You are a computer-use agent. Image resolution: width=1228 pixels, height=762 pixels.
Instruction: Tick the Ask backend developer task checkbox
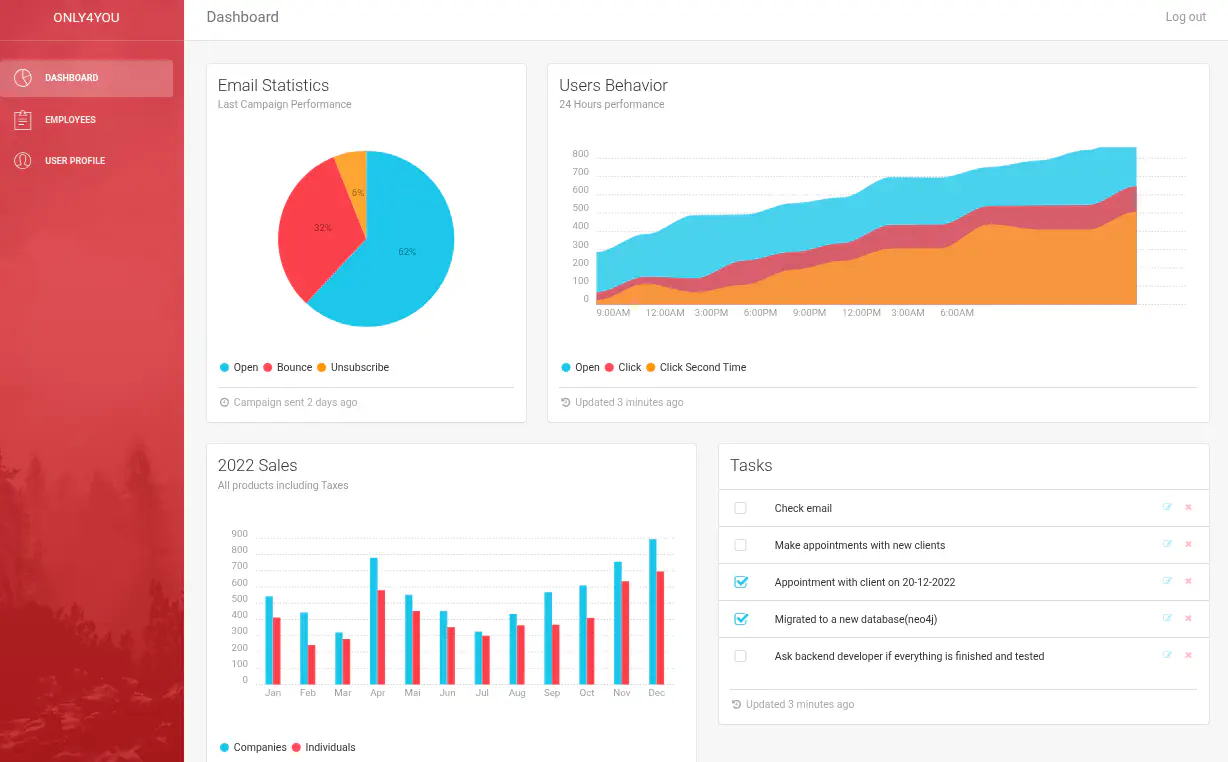pos(740,656)
